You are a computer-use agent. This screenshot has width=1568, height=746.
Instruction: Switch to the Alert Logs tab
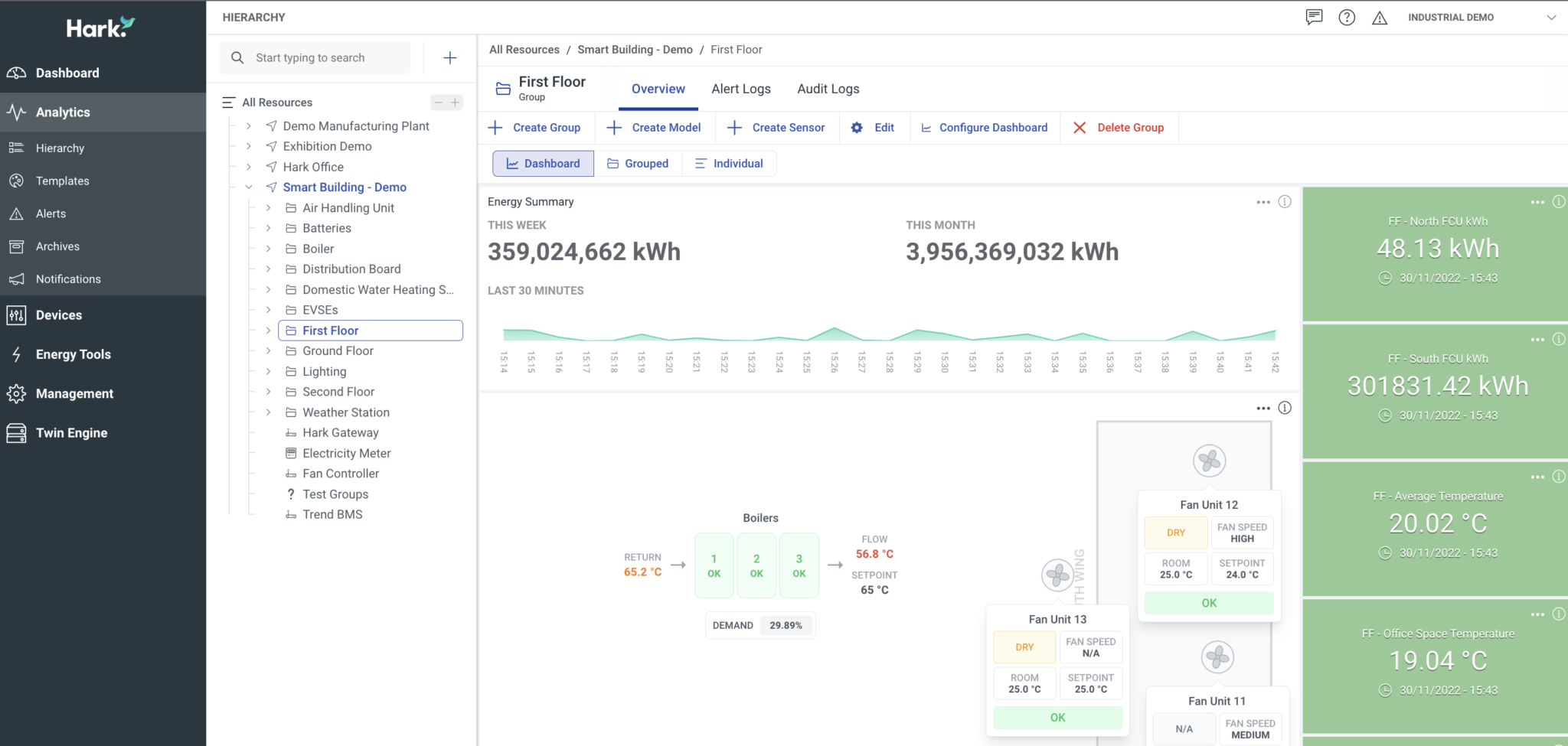point(740,89)
